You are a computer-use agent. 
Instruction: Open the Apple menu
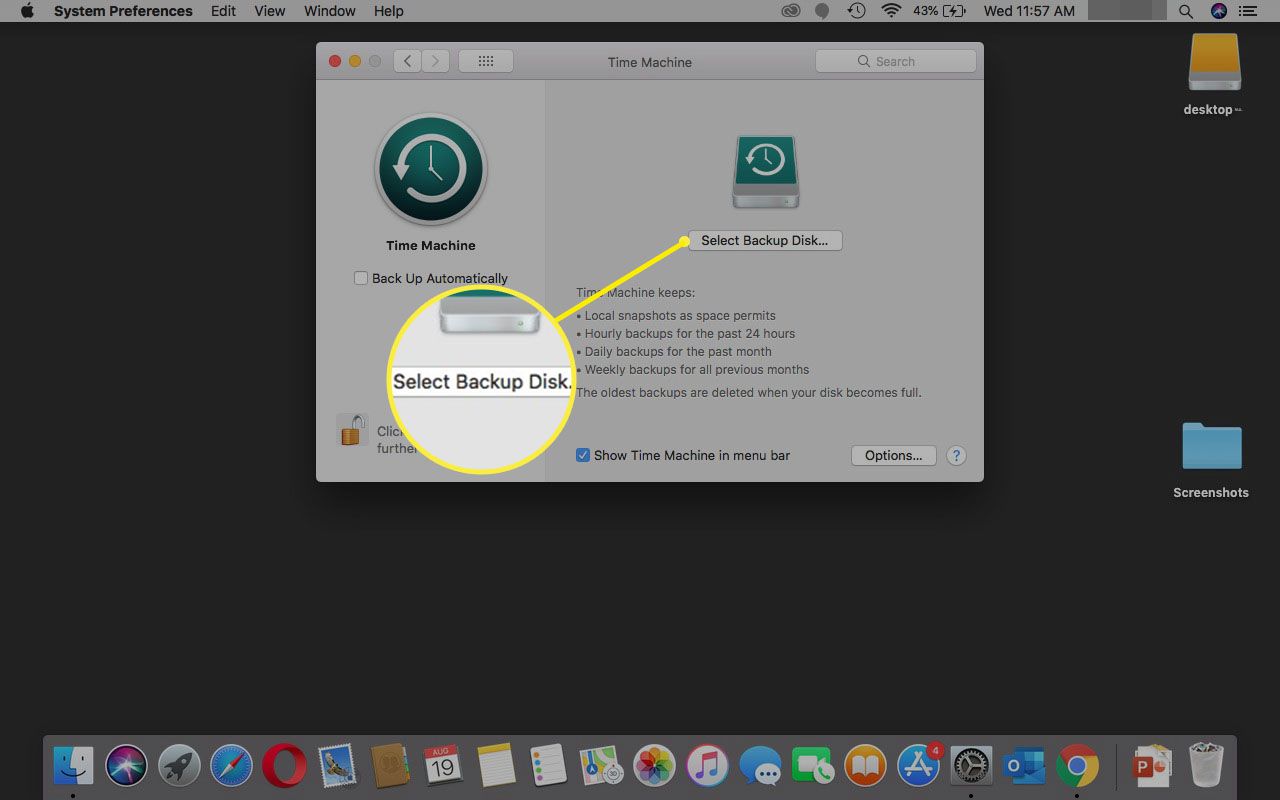pos(27,11)
